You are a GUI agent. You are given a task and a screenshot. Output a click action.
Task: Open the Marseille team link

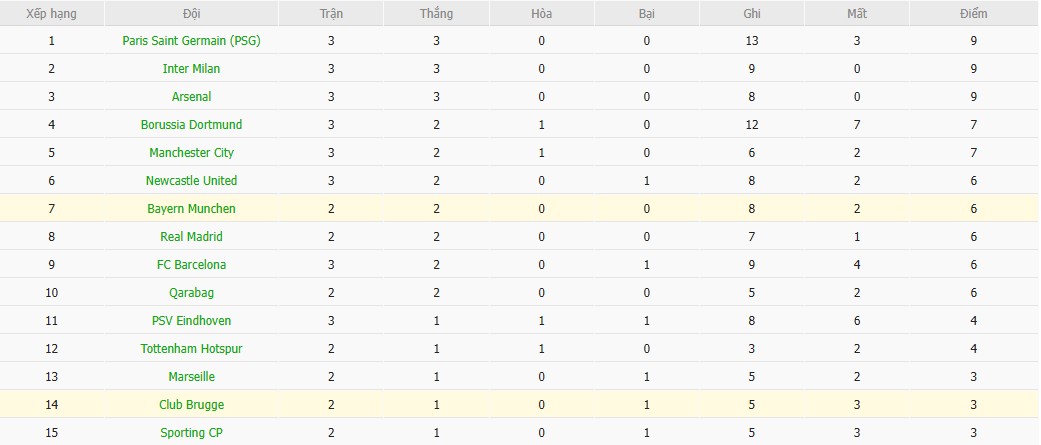pos(191,377)
